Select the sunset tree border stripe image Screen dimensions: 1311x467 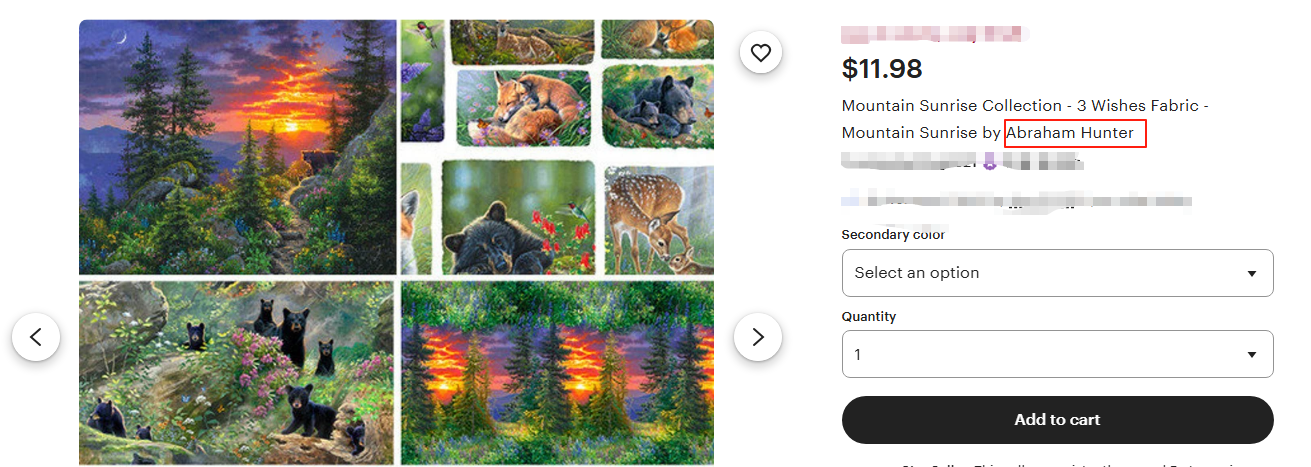click(557, 372)
